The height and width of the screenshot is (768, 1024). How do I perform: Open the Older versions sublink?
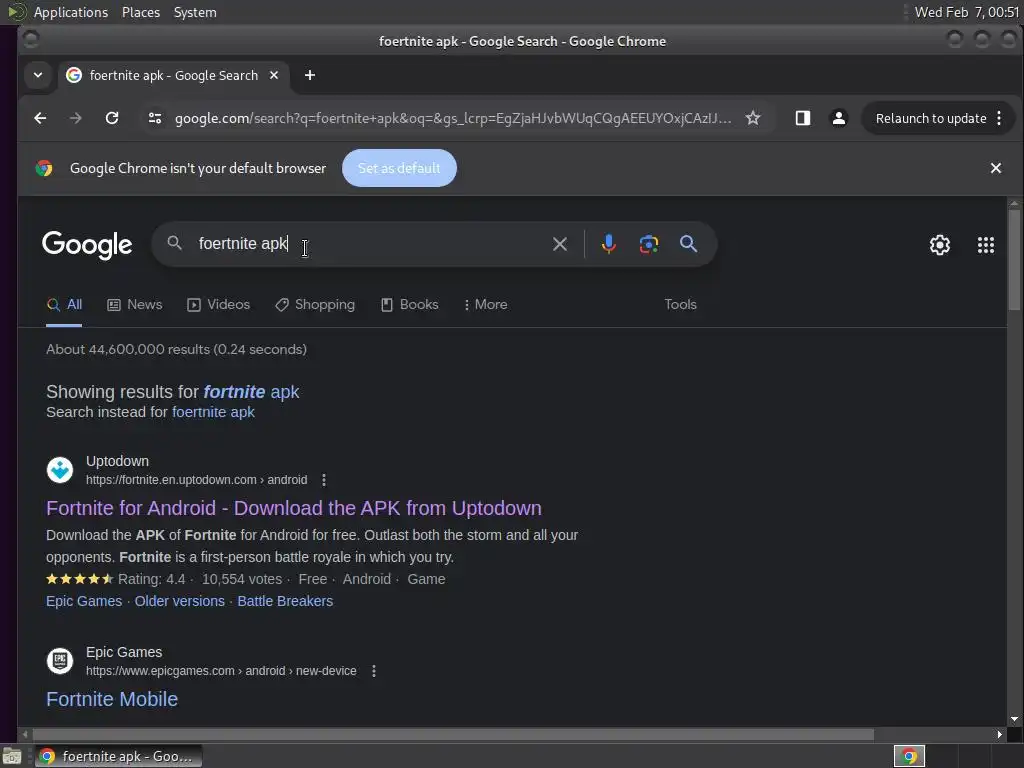click(180, 601)
